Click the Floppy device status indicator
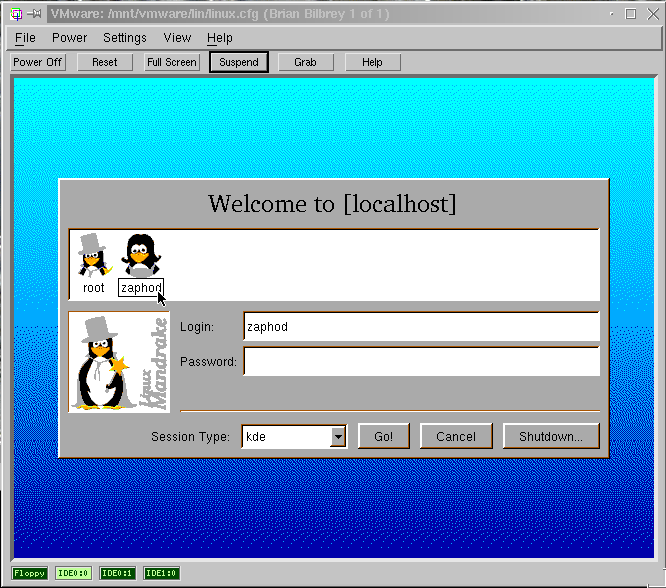 click(30, 573)
